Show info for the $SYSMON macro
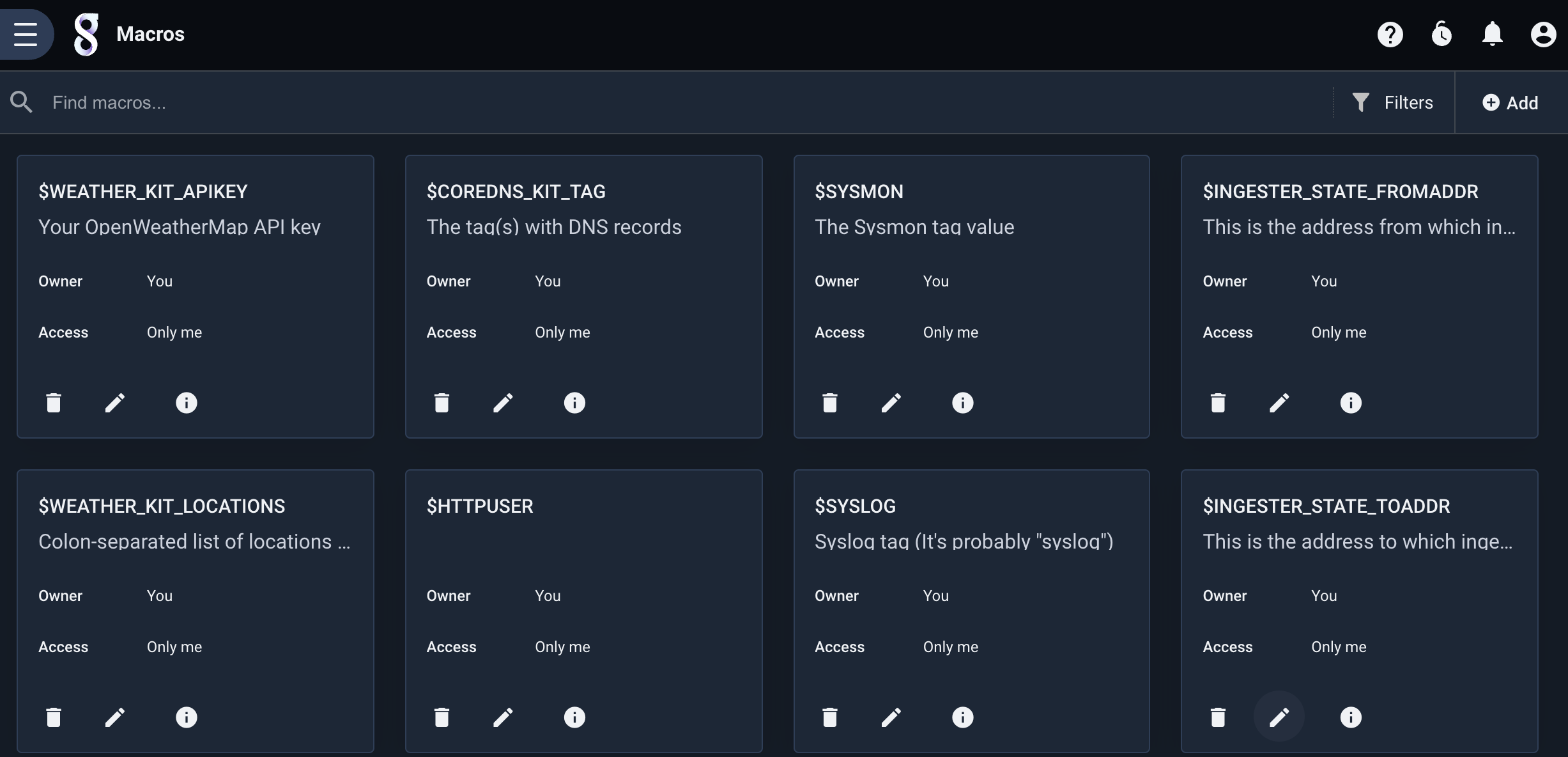The height and width of the screenshot is (757, 1568). coord(963,403)
